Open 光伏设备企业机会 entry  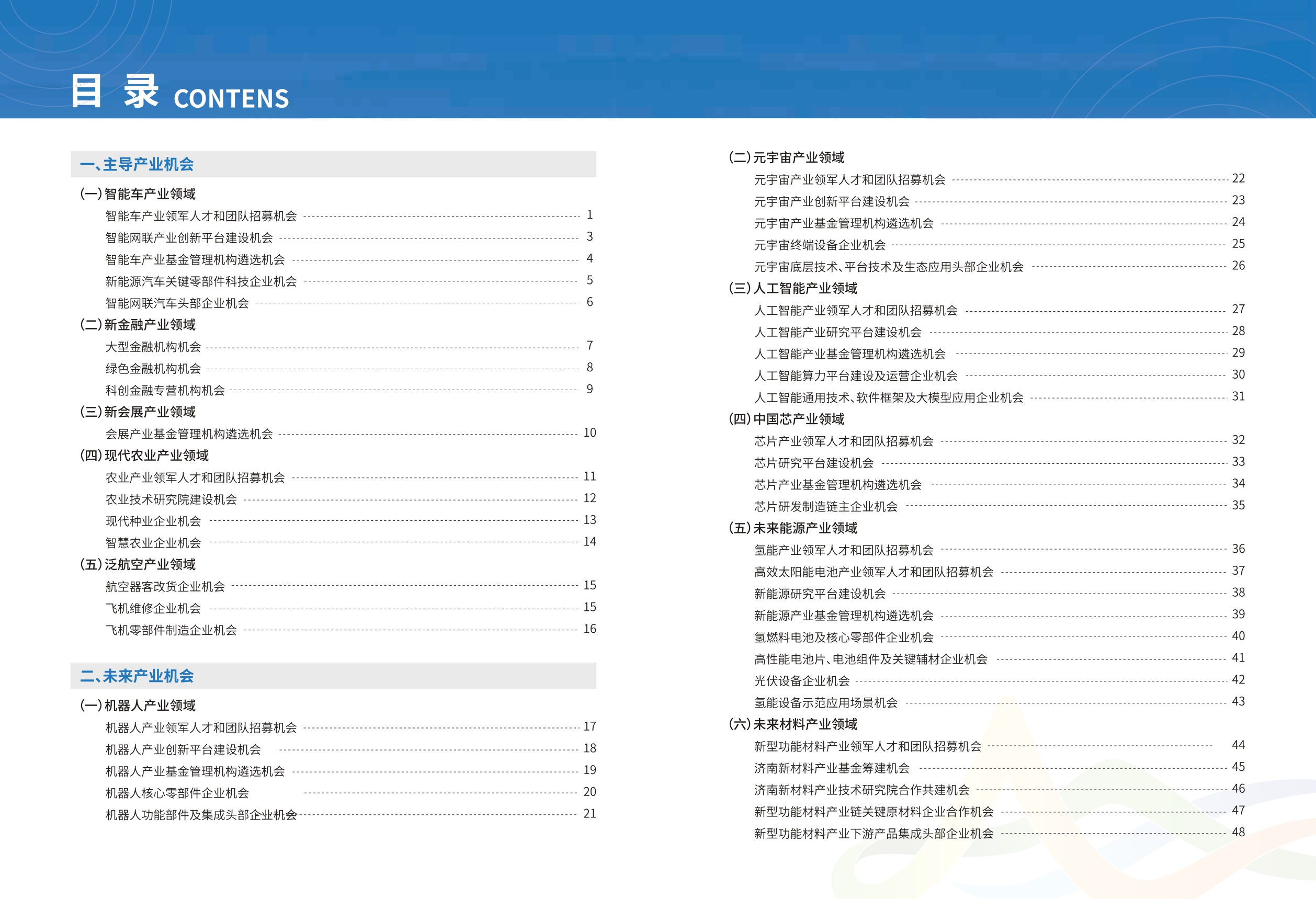click(802, 681)
